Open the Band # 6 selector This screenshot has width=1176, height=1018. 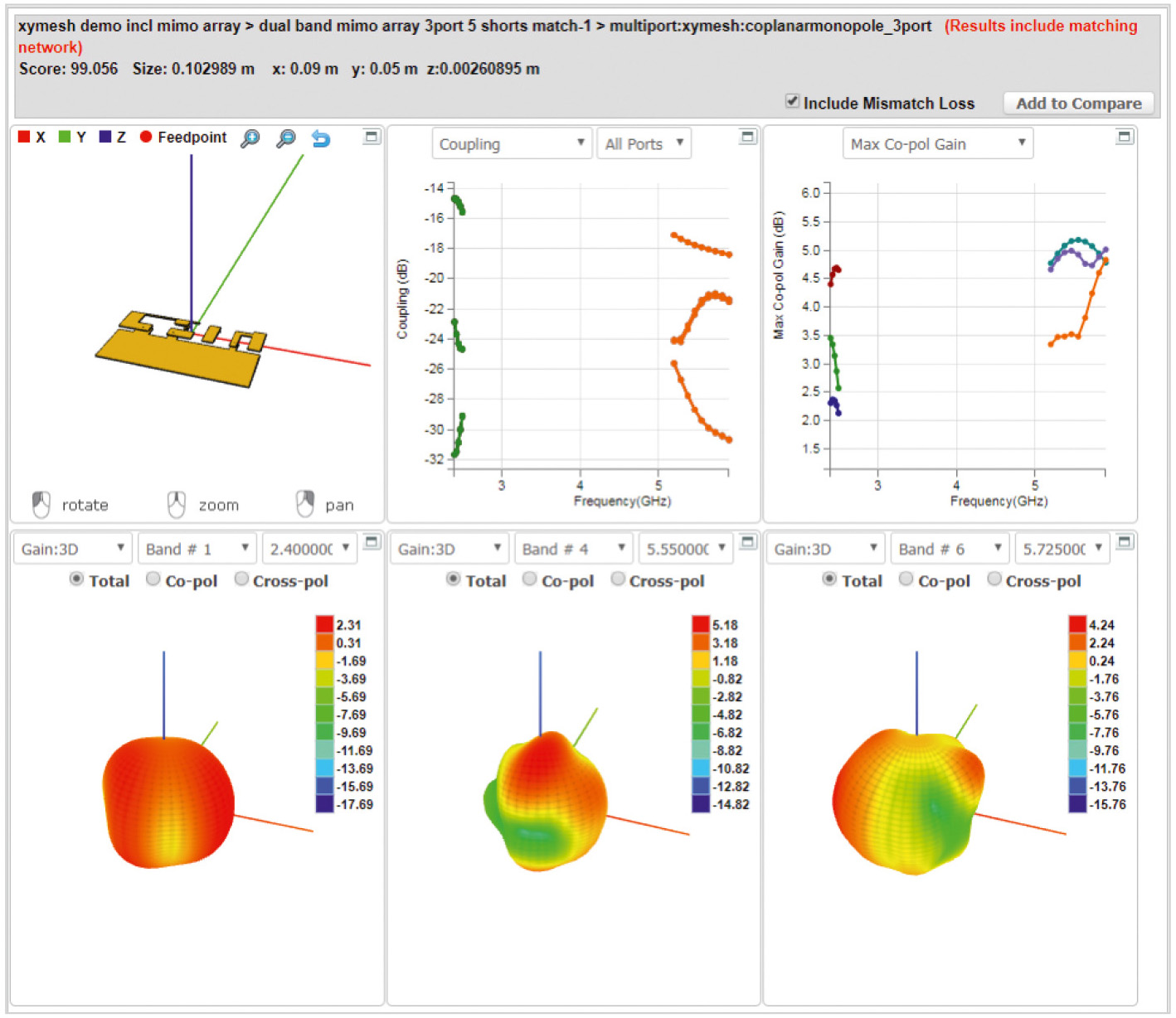(950, 549)
